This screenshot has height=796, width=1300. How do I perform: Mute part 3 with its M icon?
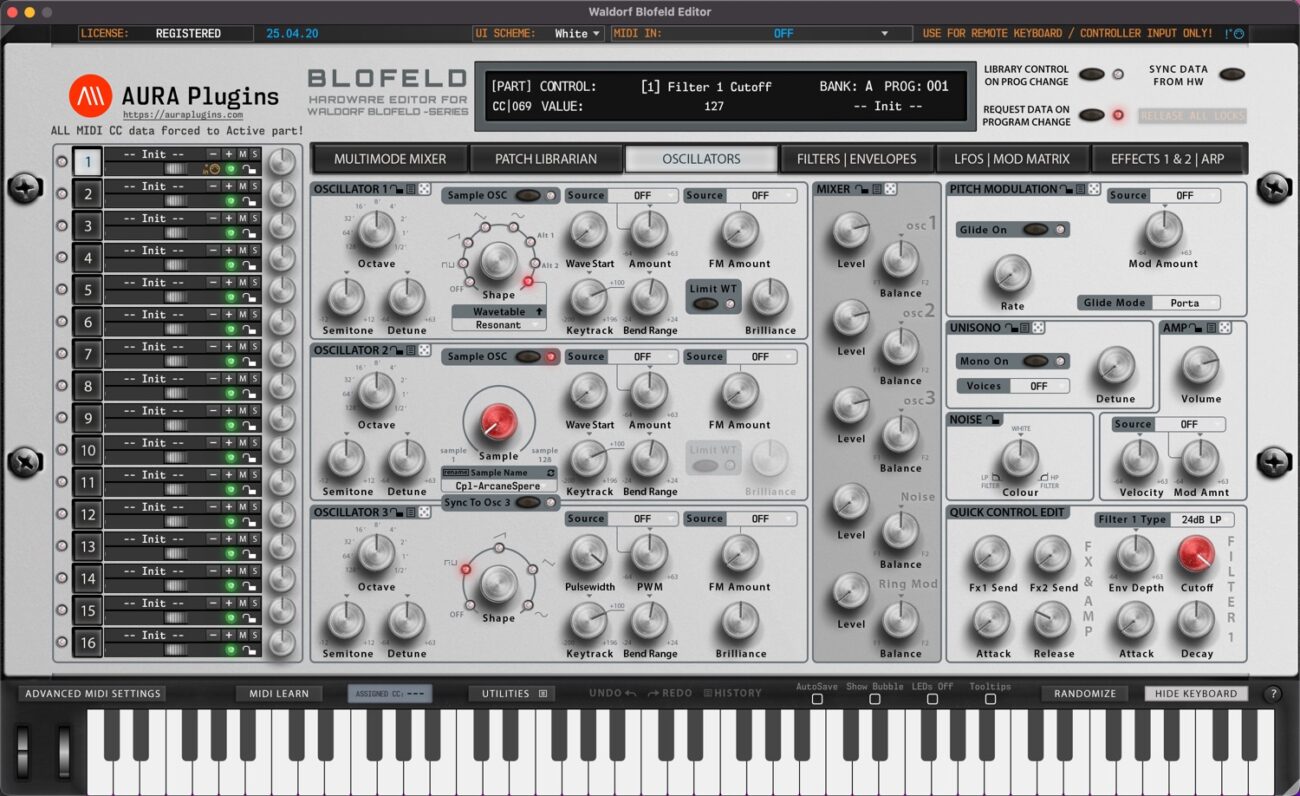242,218
